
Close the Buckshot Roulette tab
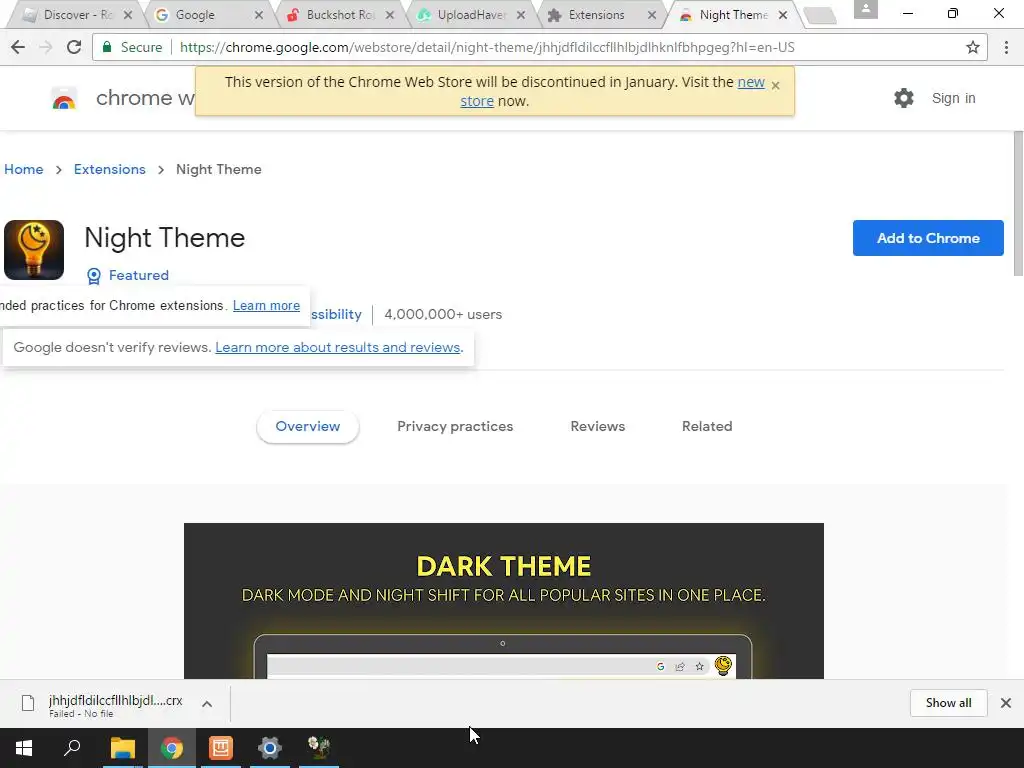tap(390, 14)
